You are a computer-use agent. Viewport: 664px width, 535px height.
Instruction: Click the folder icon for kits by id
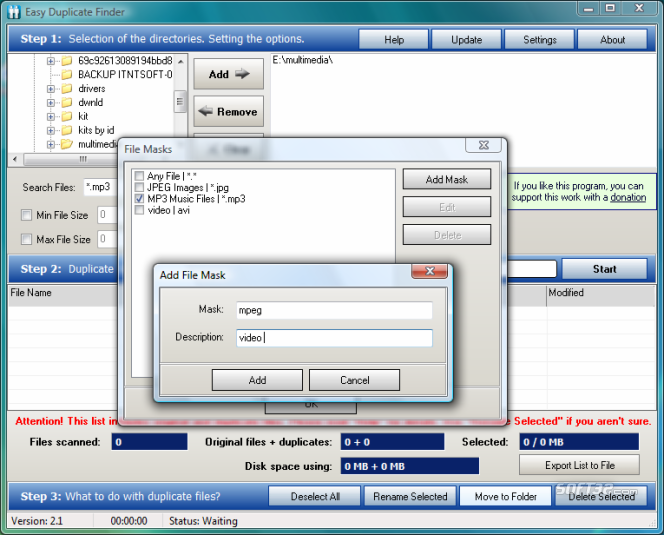click(x=66, y=130)
